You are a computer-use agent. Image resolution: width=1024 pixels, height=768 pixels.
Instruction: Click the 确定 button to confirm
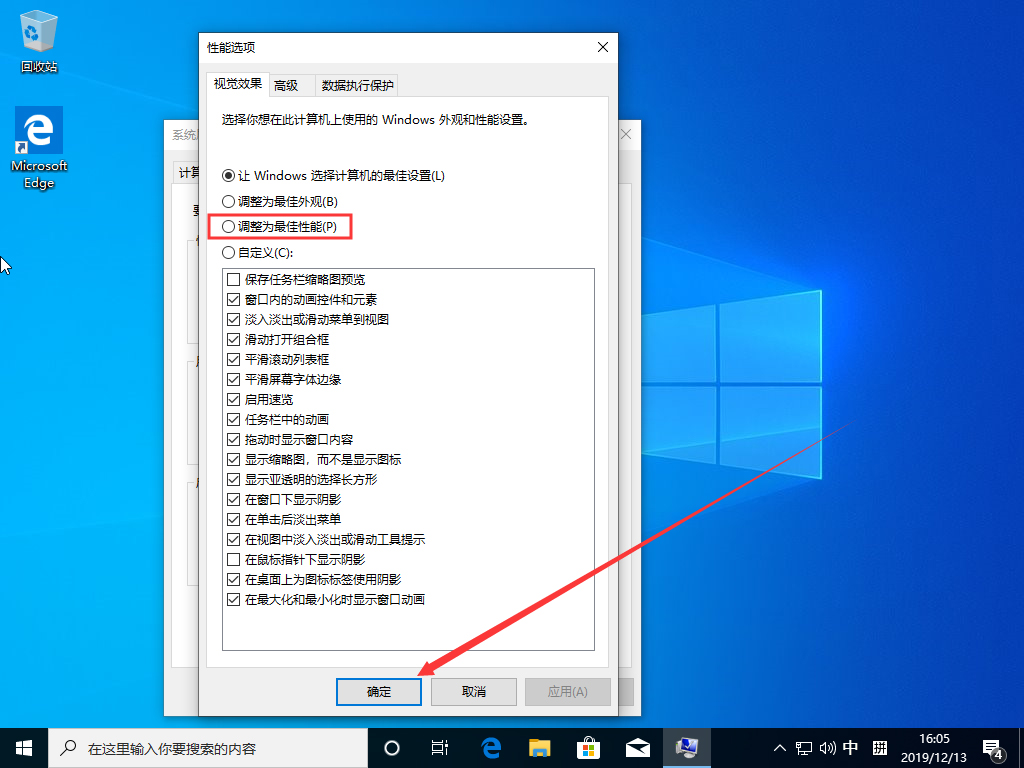(378, 691)
